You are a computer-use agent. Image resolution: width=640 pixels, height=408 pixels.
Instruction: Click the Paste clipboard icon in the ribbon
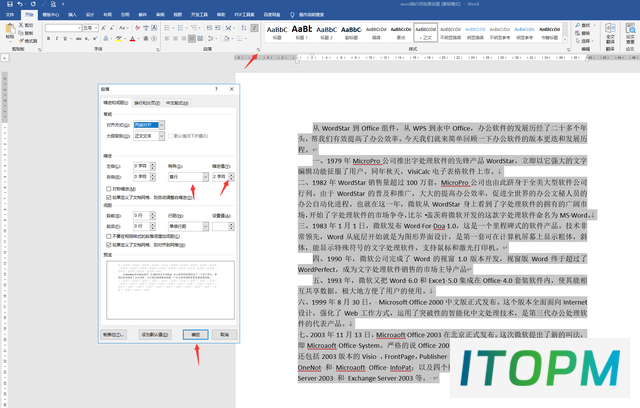click(x=10, y=31)
